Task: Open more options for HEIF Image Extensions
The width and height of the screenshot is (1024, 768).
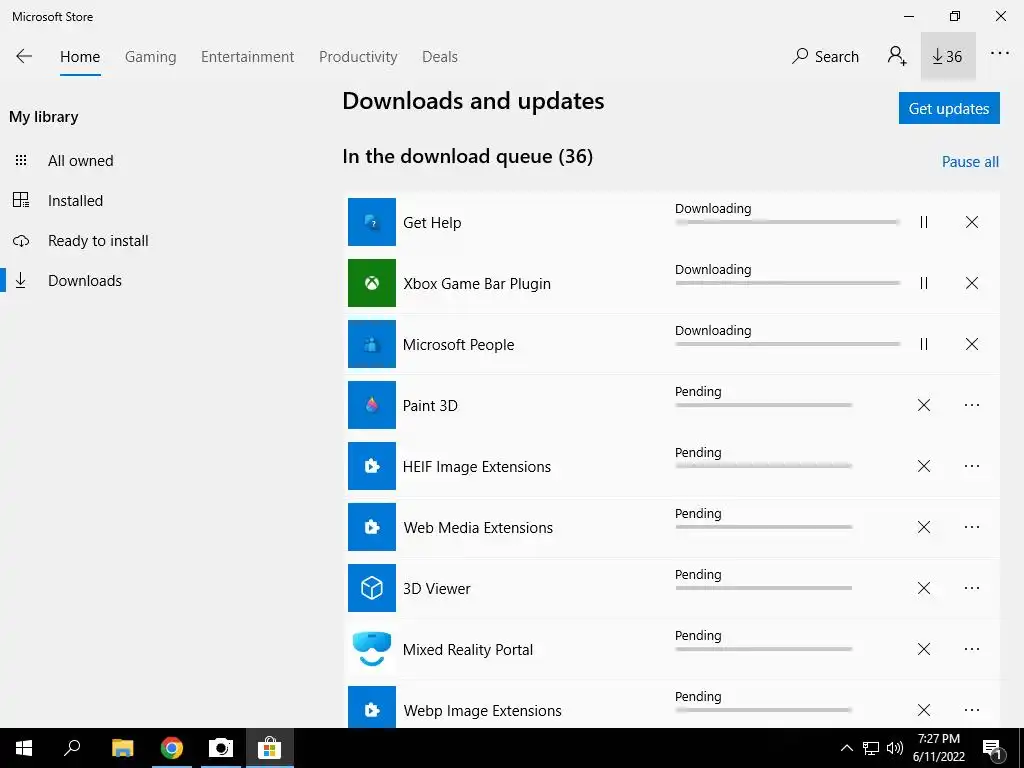Action: click(972, 466)
